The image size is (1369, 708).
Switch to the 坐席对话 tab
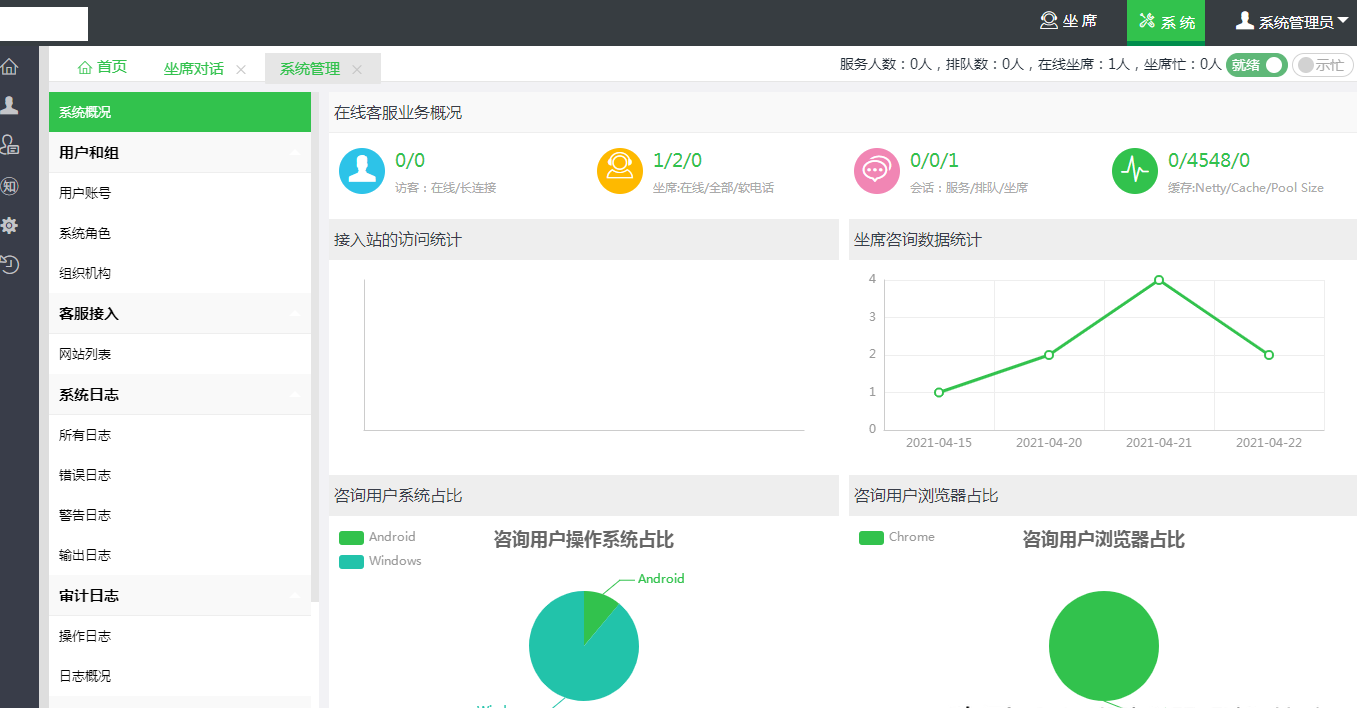[x=195, y=66]
